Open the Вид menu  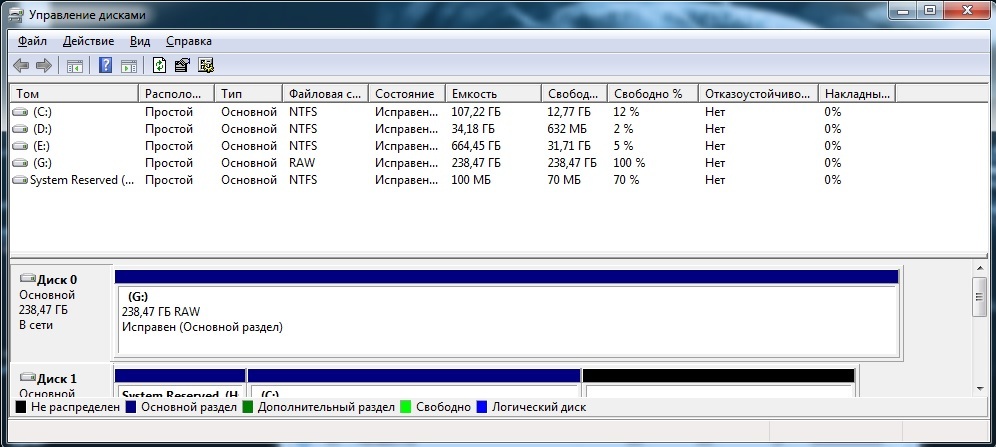pos(140,41)
